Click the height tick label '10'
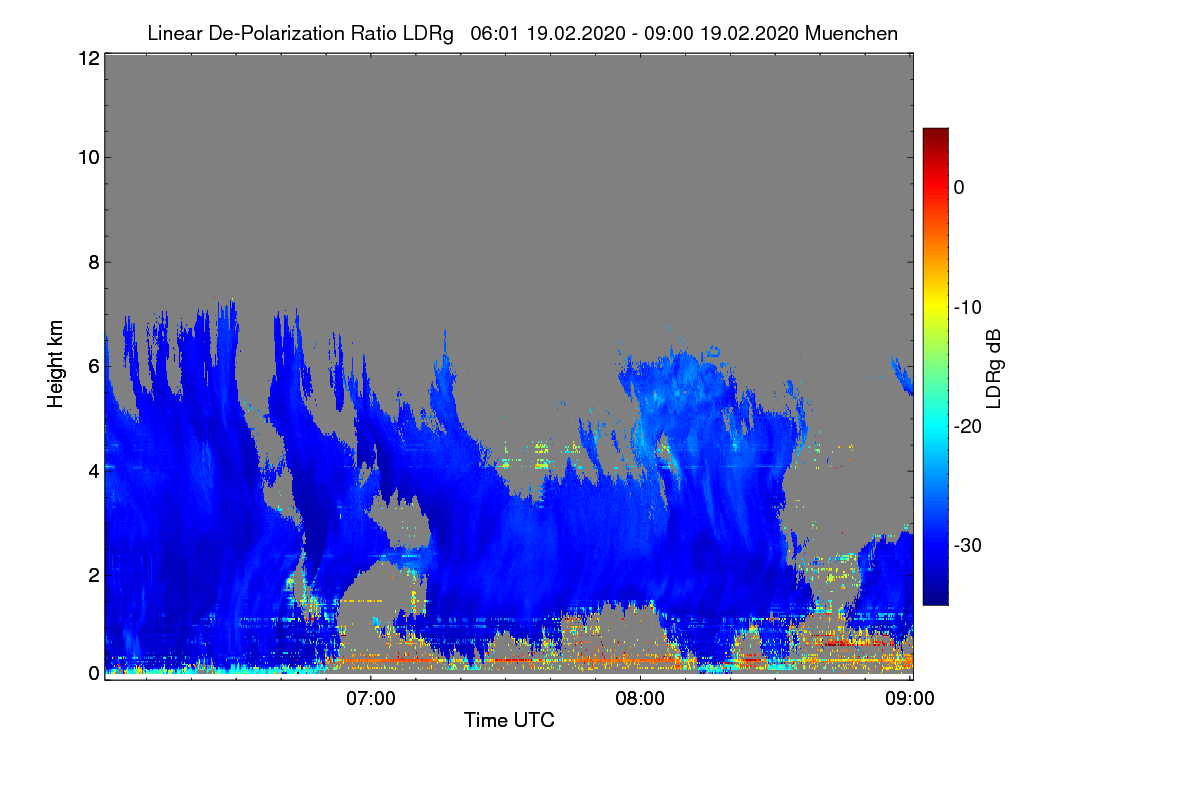 (x=87, y=157)
